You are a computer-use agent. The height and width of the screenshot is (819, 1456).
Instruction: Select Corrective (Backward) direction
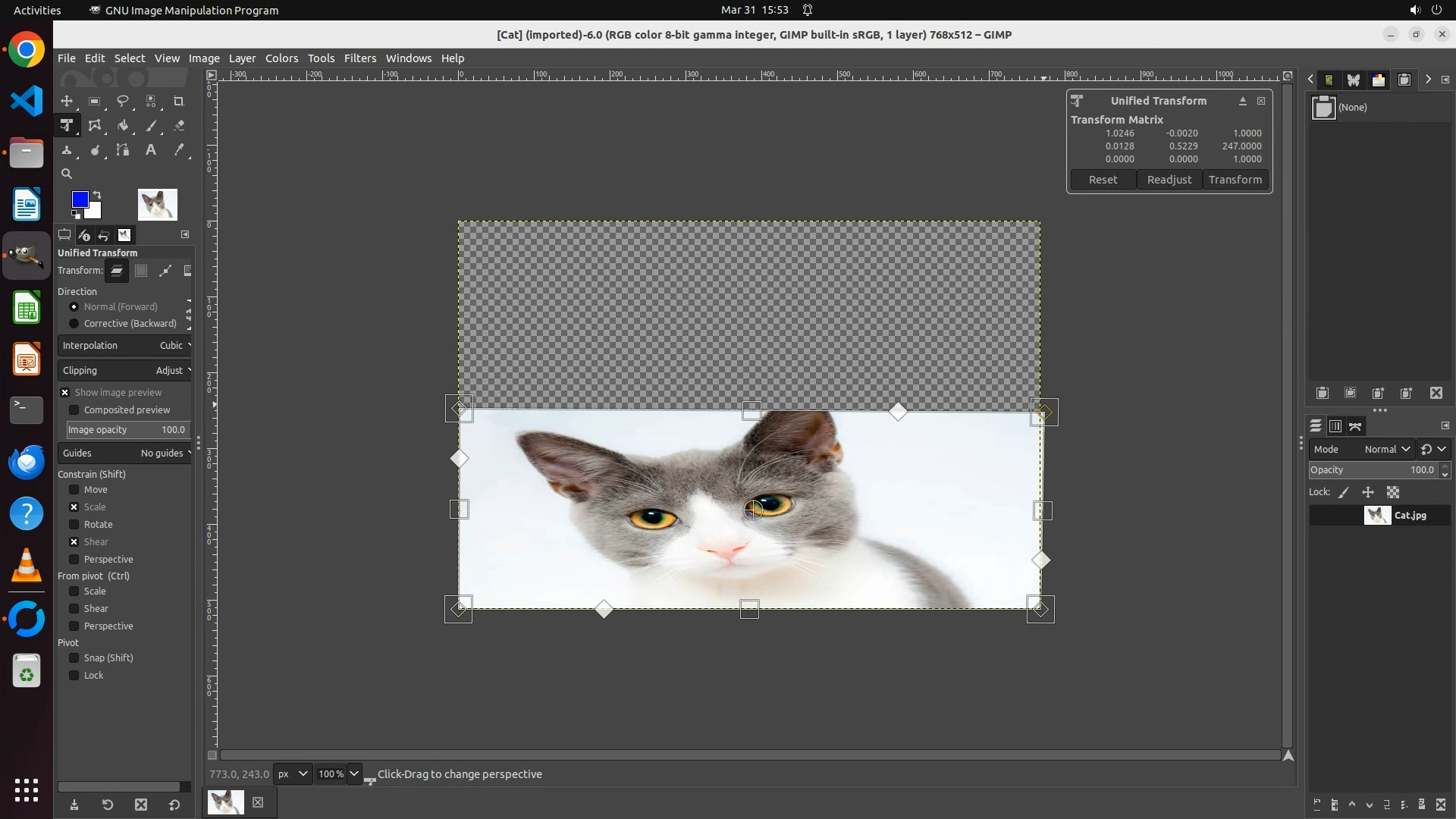tap(74, 324)
